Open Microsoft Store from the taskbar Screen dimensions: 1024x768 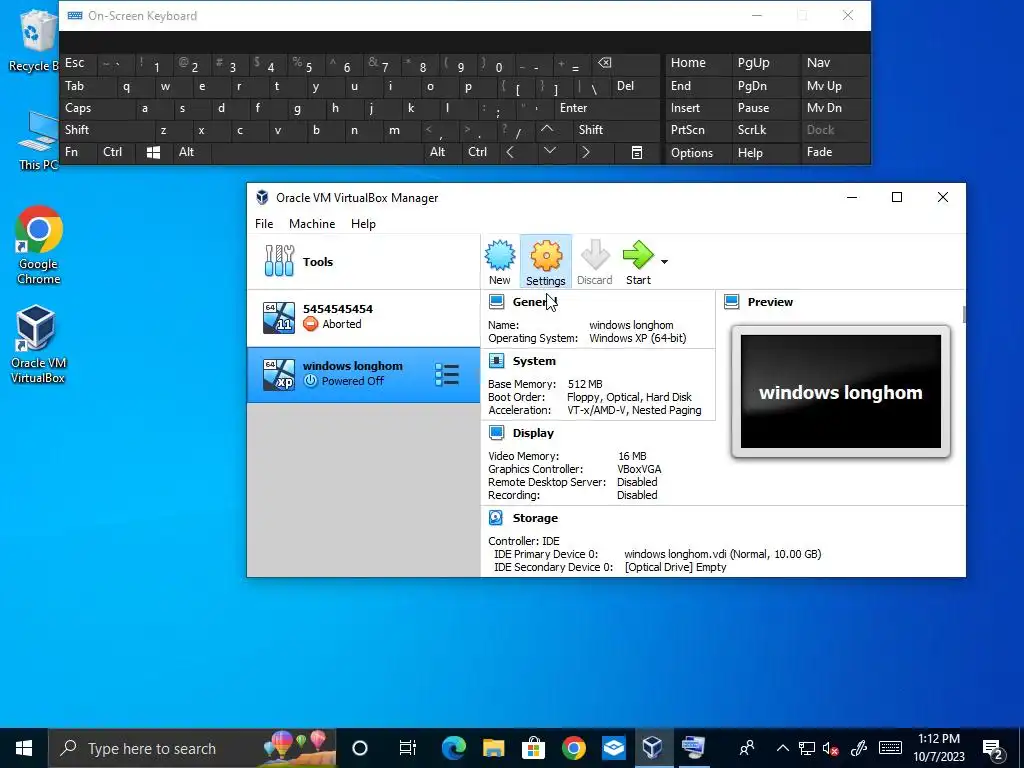[x=534, y=748]
